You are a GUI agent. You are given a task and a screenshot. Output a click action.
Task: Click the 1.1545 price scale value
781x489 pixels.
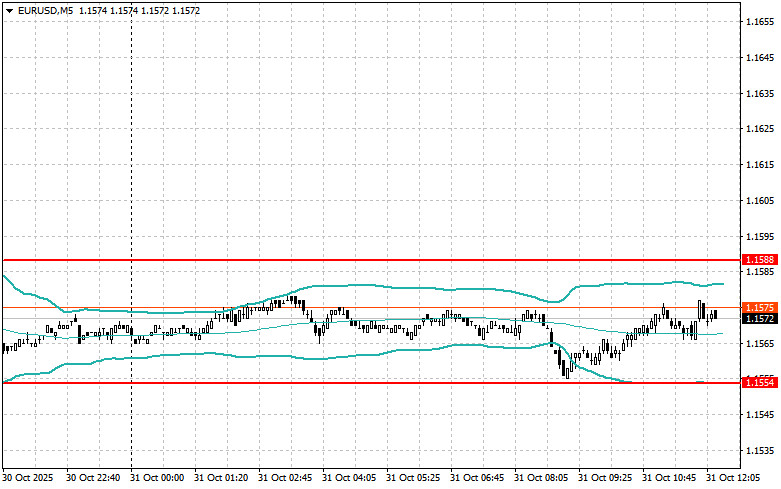click(x=760, y=415)
